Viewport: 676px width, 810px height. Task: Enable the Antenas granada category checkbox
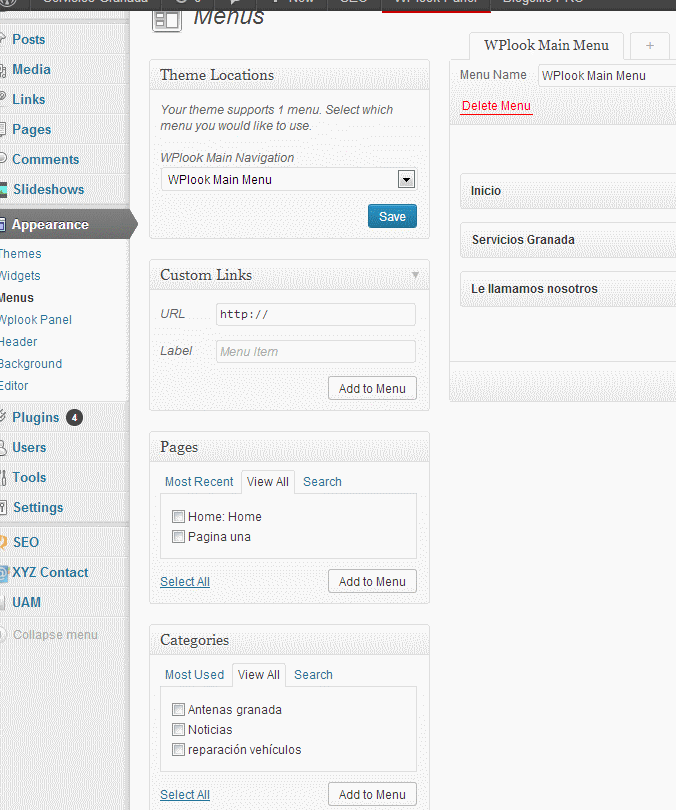(x=178, y=710)
